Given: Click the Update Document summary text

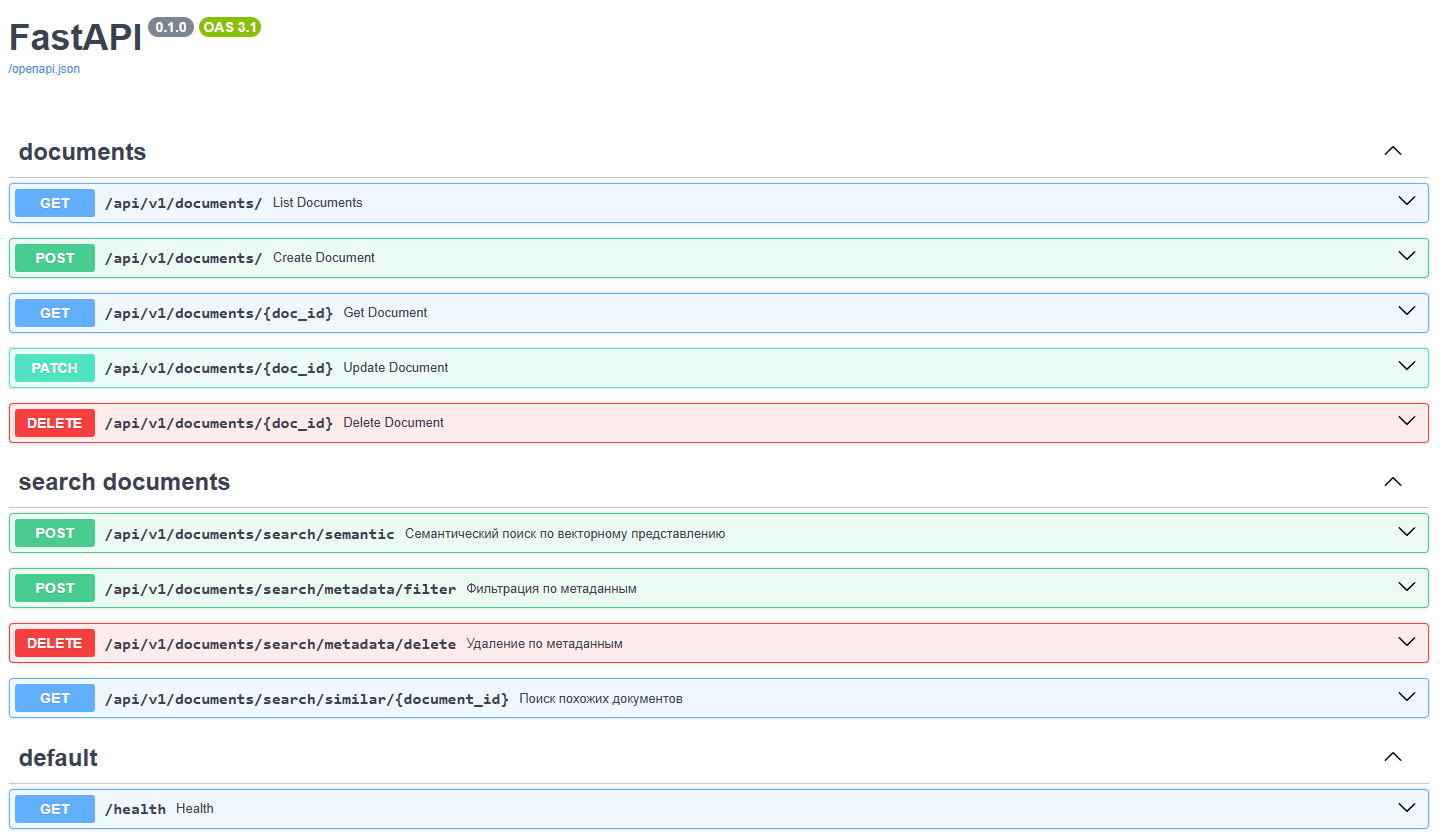Looking at the screenshot, I should click(x=395, y=368).
